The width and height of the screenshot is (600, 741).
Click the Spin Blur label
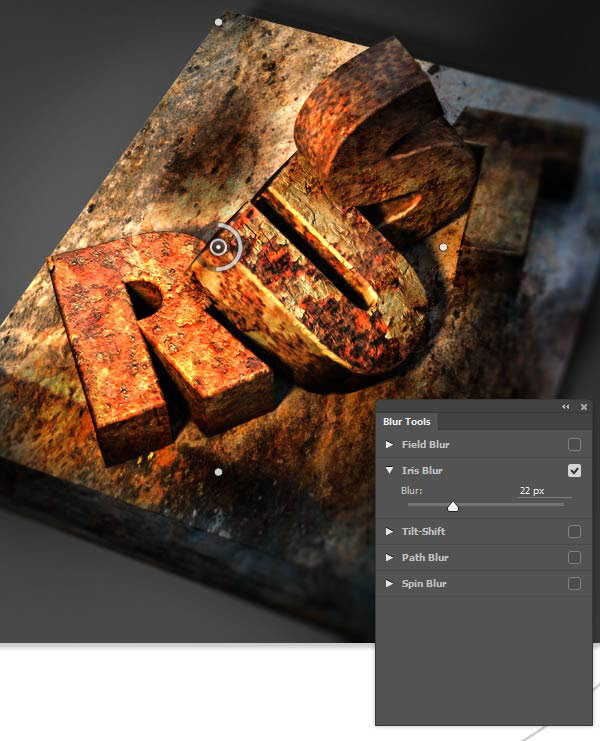click(424, 583)
